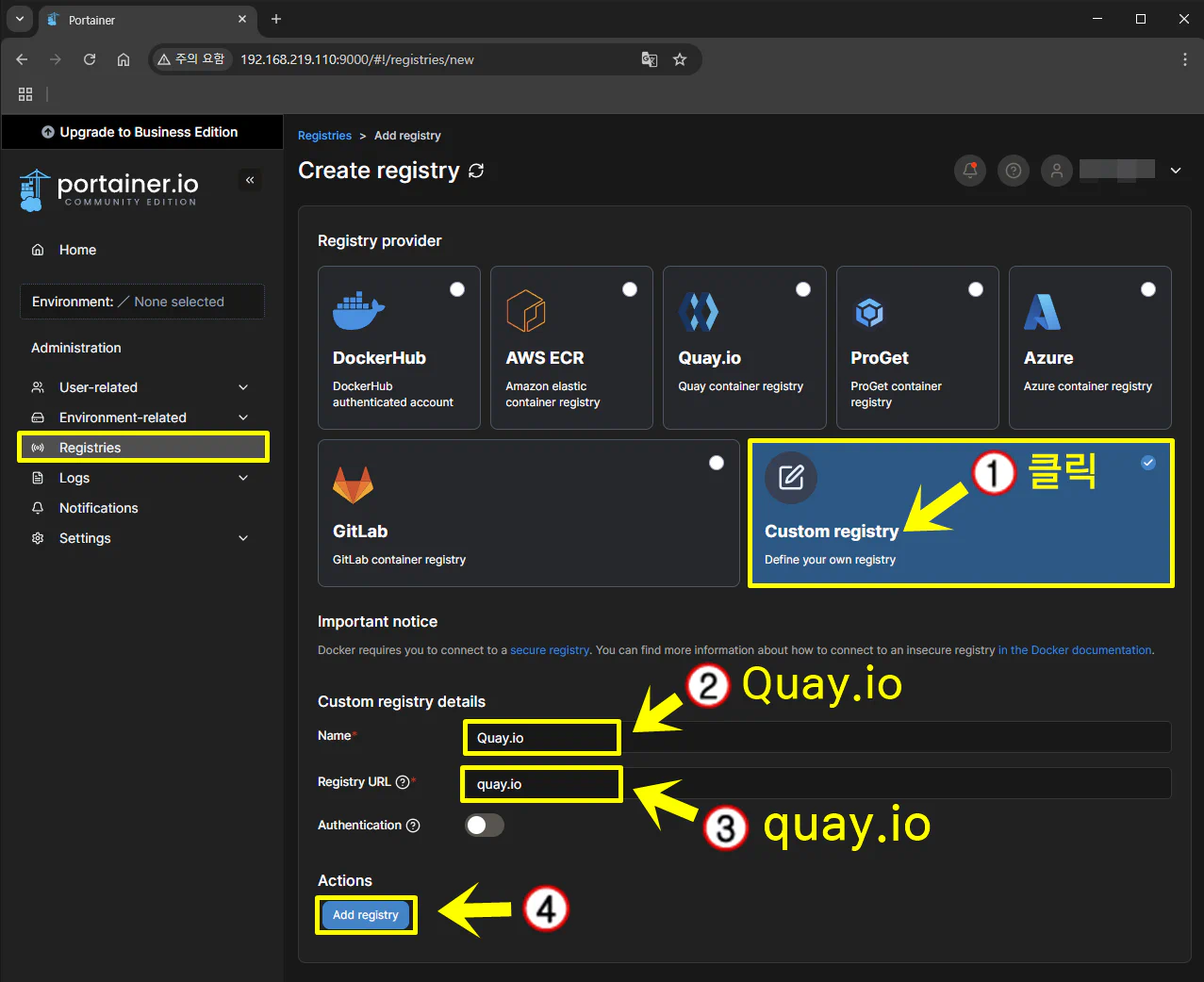Click the DockerHub whale logo icon
Screen dimensions: 1204x982
pos(358,311)
